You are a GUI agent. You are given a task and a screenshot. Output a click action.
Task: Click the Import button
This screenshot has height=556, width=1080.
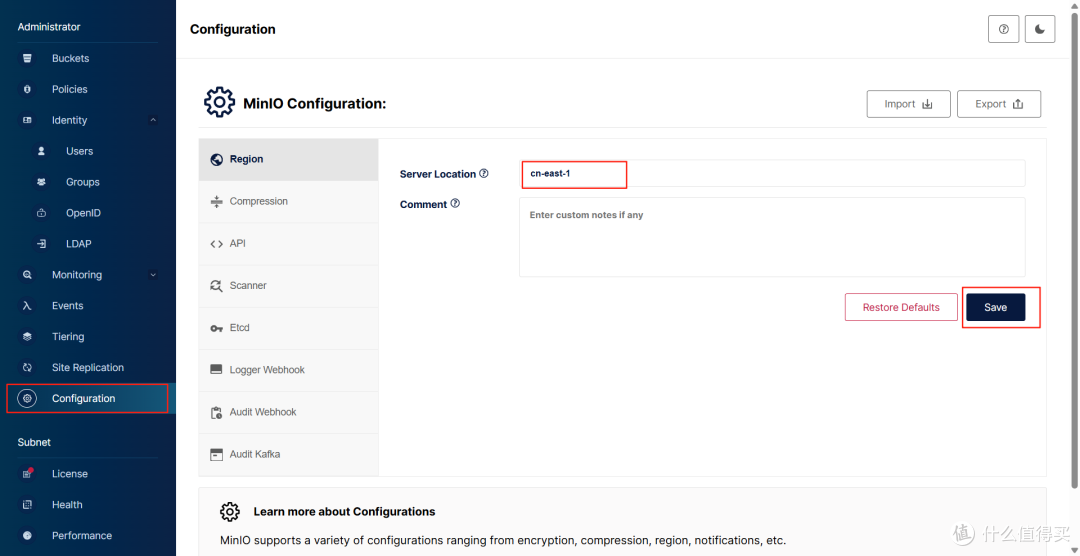(908, 104)
